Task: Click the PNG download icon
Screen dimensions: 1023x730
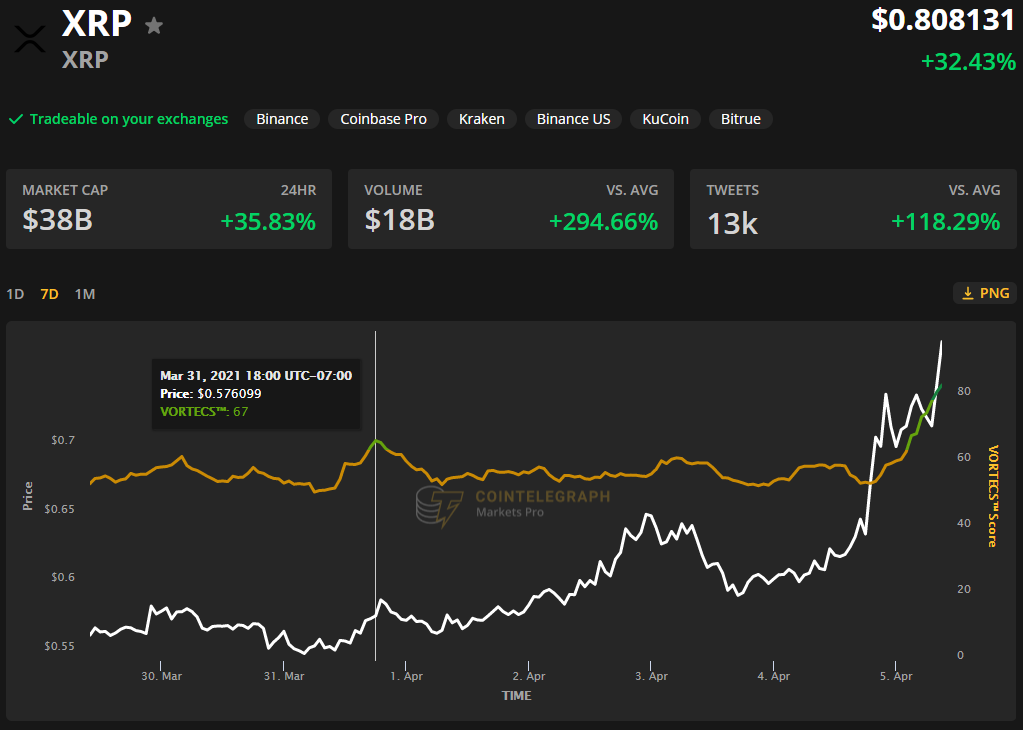Action: (x=984, y=293)
